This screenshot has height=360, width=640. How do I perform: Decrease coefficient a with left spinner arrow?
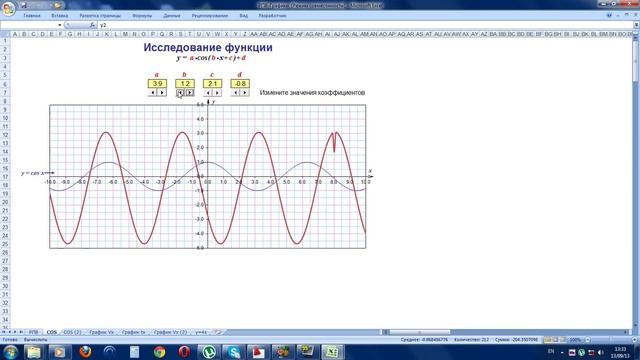(x=153, y=93)
